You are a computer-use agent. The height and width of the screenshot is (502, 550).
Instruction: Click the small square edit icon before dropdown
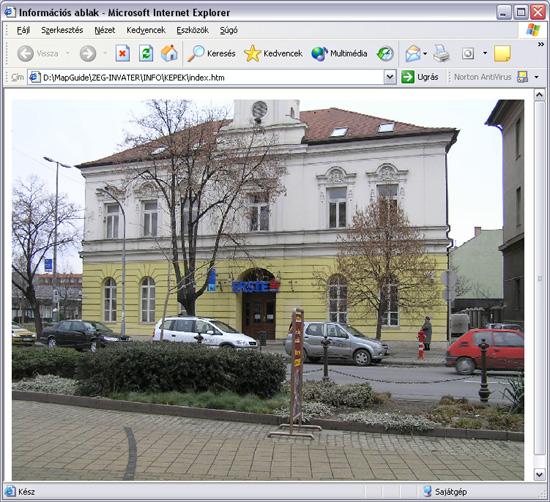pyautogui.click(x=468, y=54)
